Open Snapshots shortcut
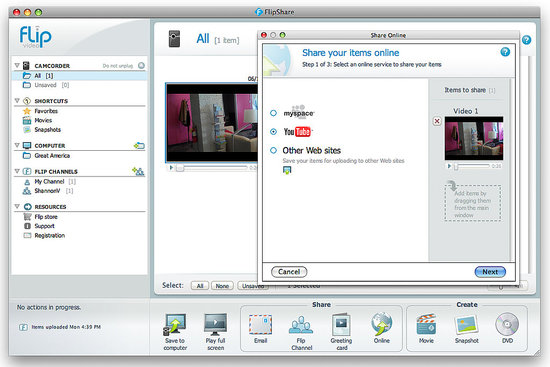 tap(41, 129)
